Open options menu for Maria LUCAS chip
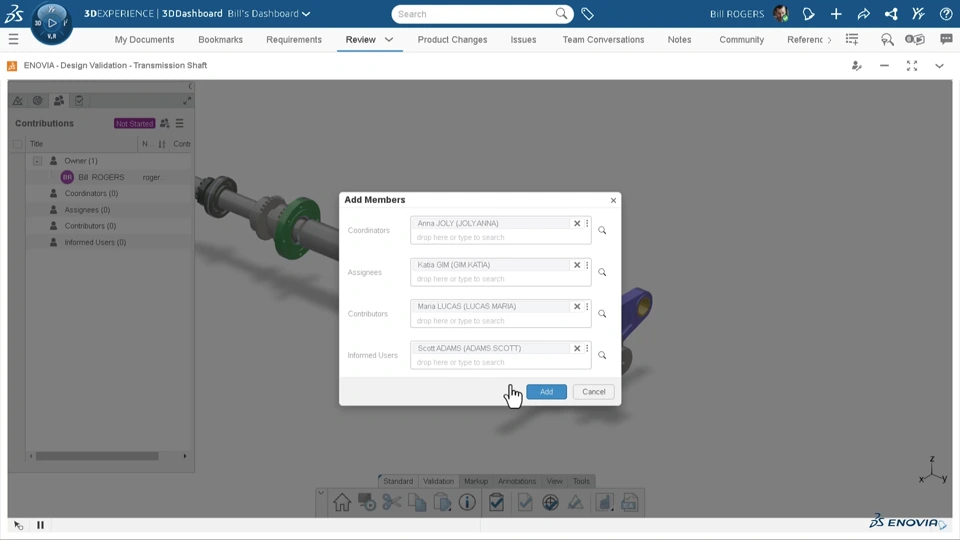The image size is (960, 540). (x=587, y=306)
